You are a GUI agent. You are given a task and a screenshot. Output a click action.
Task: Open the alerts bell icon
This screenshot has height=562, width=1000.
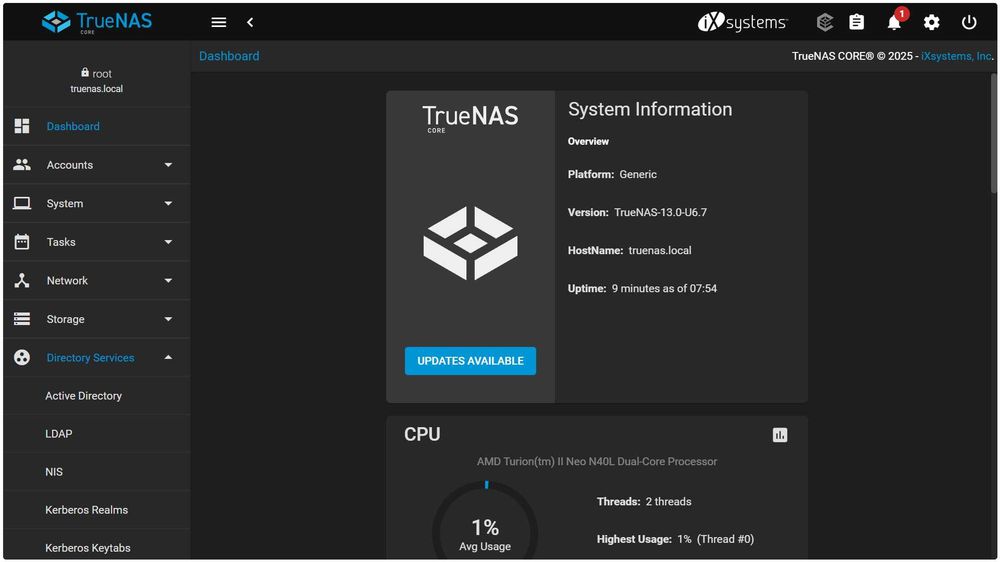pyautogui.click(x=893, y=23)
